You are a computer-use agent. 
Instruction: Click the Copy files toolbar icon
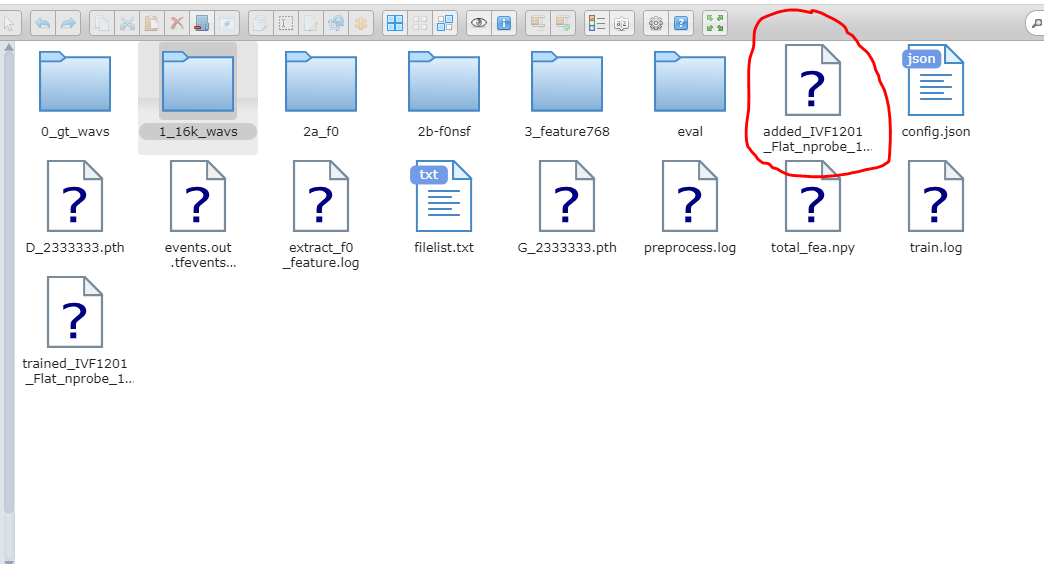pyautogui.click(x=102, y=23)
